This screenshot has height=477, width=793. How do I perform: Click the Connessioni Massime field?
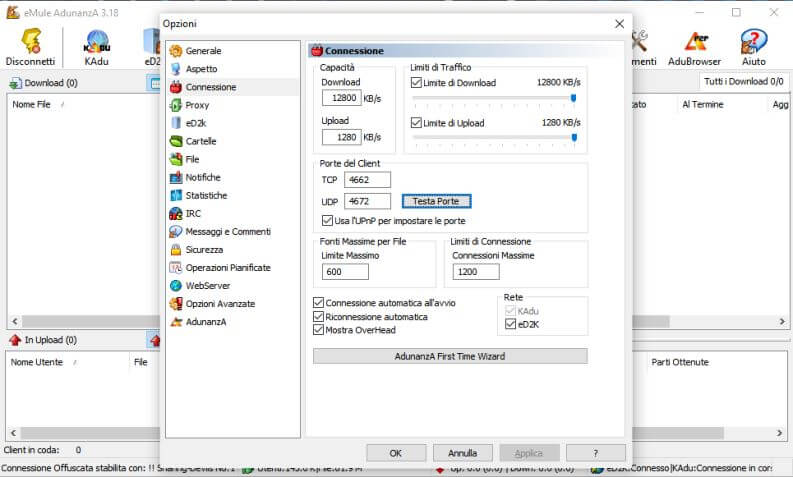tap(476, 272)
